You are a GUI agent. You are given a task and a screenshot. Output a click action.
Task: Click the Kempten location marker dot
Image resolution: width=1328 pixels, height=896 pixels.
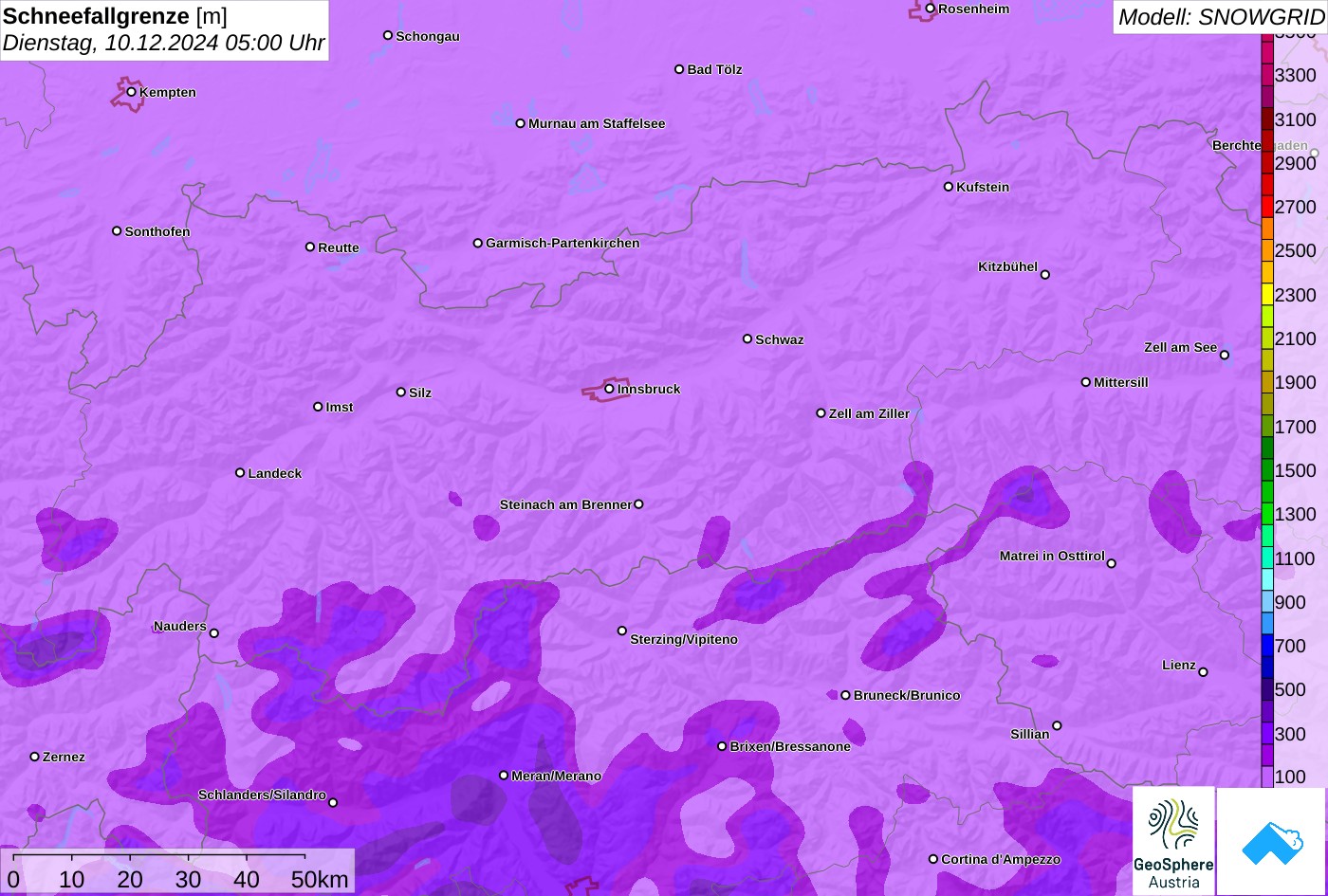[x=132, y=92]
